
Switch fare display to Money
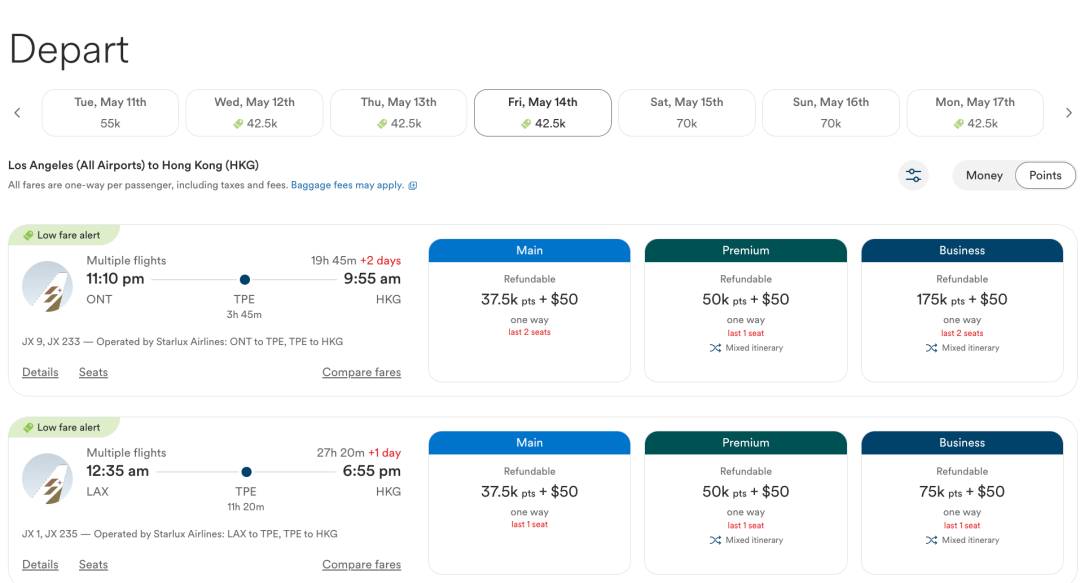(x=984, y=175)
